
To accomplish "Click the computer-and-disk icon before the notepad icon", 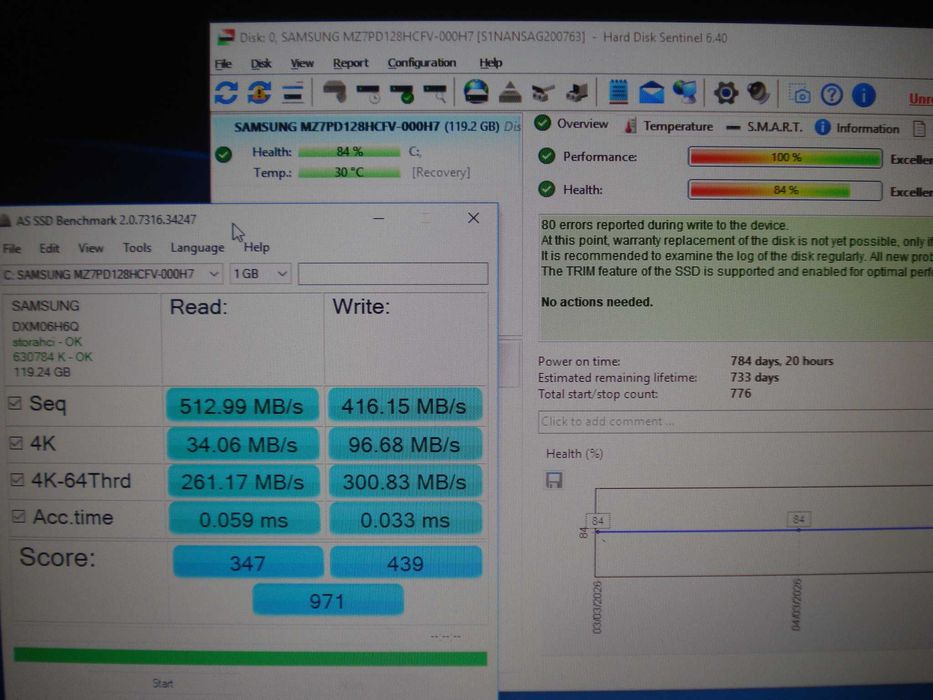I will coord(577,92).
